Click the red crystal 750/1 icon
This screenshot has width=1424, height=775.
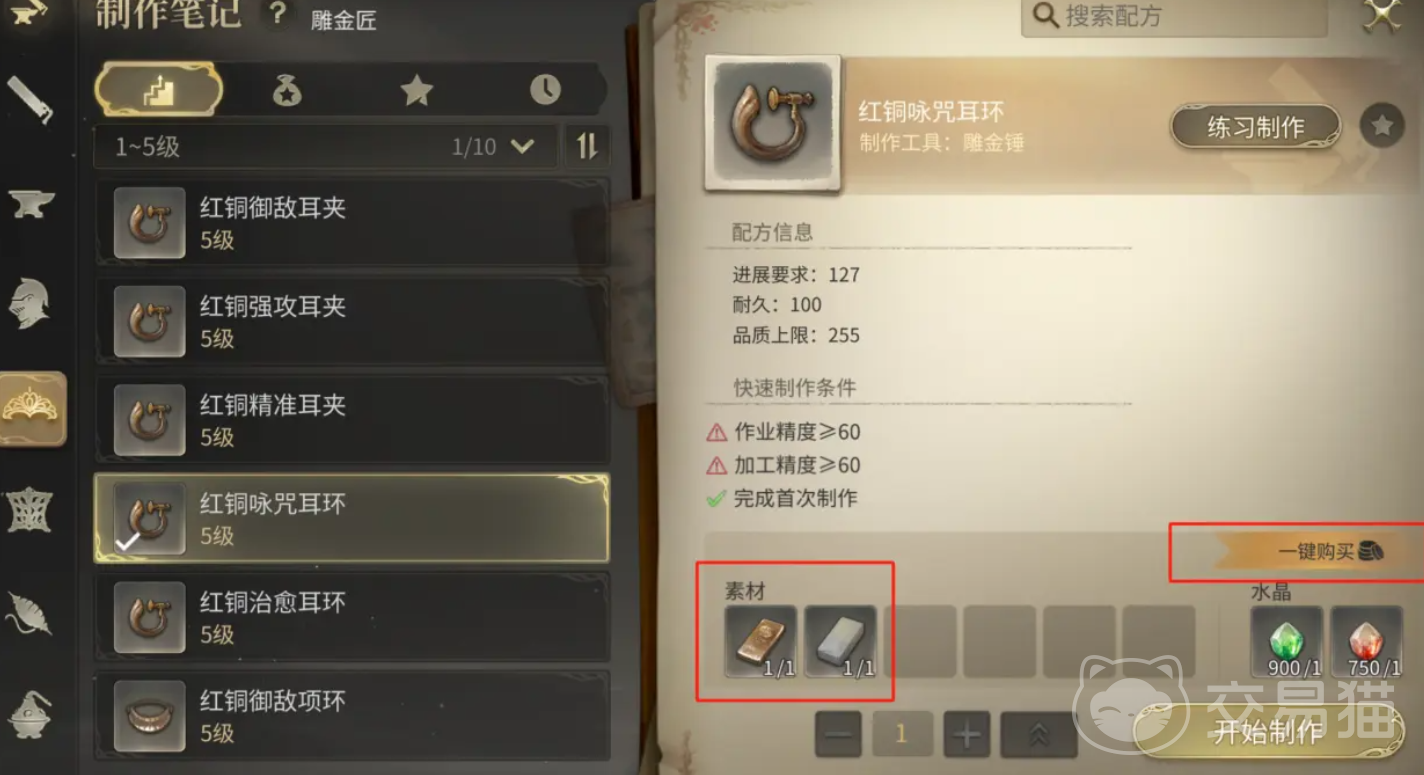1366,642
